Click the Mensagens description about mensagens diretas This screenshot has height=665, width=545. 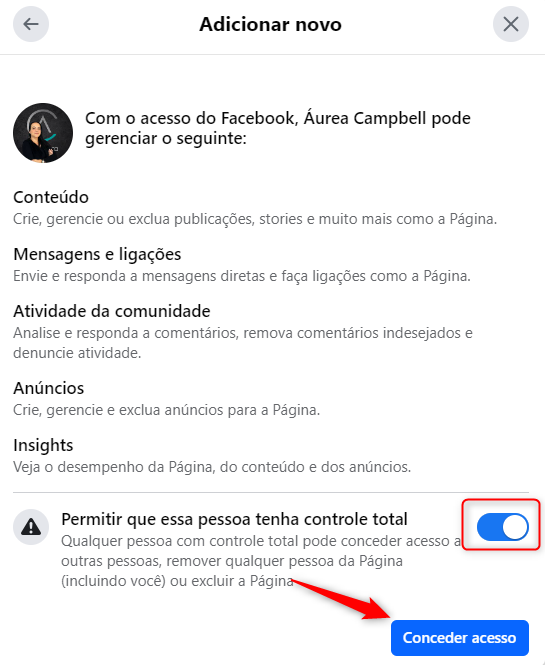click(242, 276)
